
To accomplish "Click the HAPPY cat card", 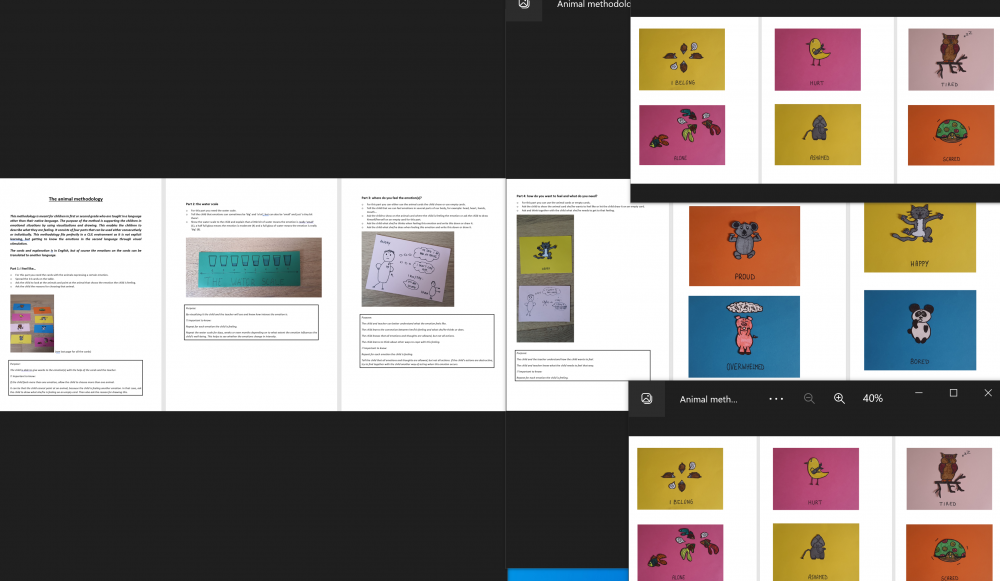I will pyautogui.click(x=920, y=237).
